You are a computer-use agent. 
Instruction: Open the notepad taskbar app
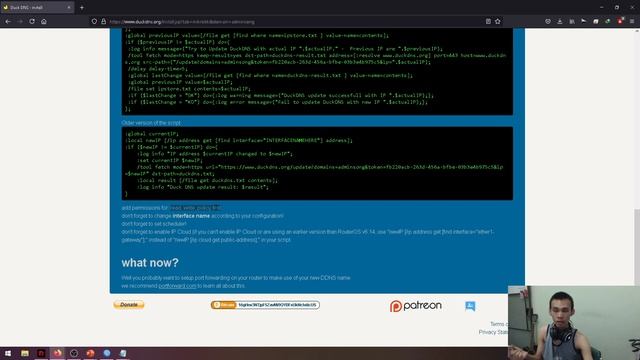tap(123, 353)
